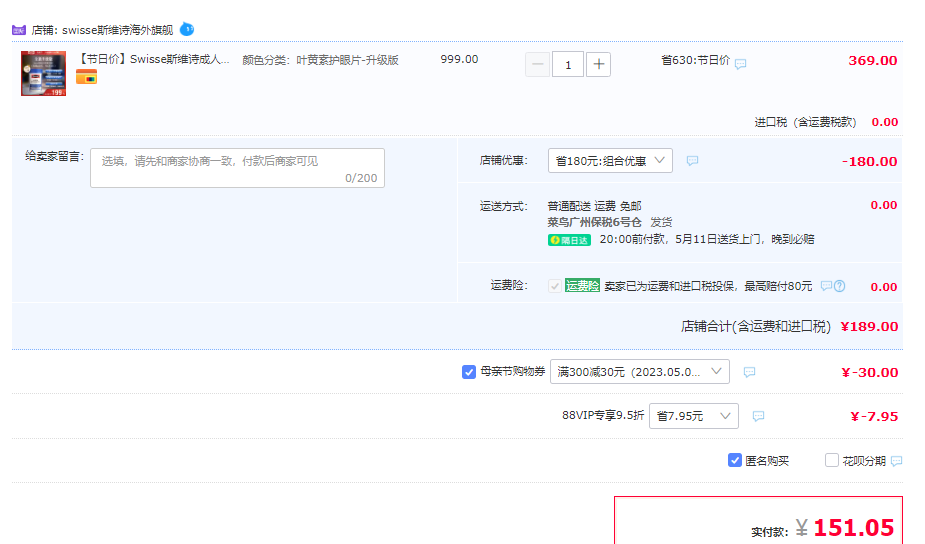Click the ¥-30.00 coupon deduction amount

[x=870, y=372]
